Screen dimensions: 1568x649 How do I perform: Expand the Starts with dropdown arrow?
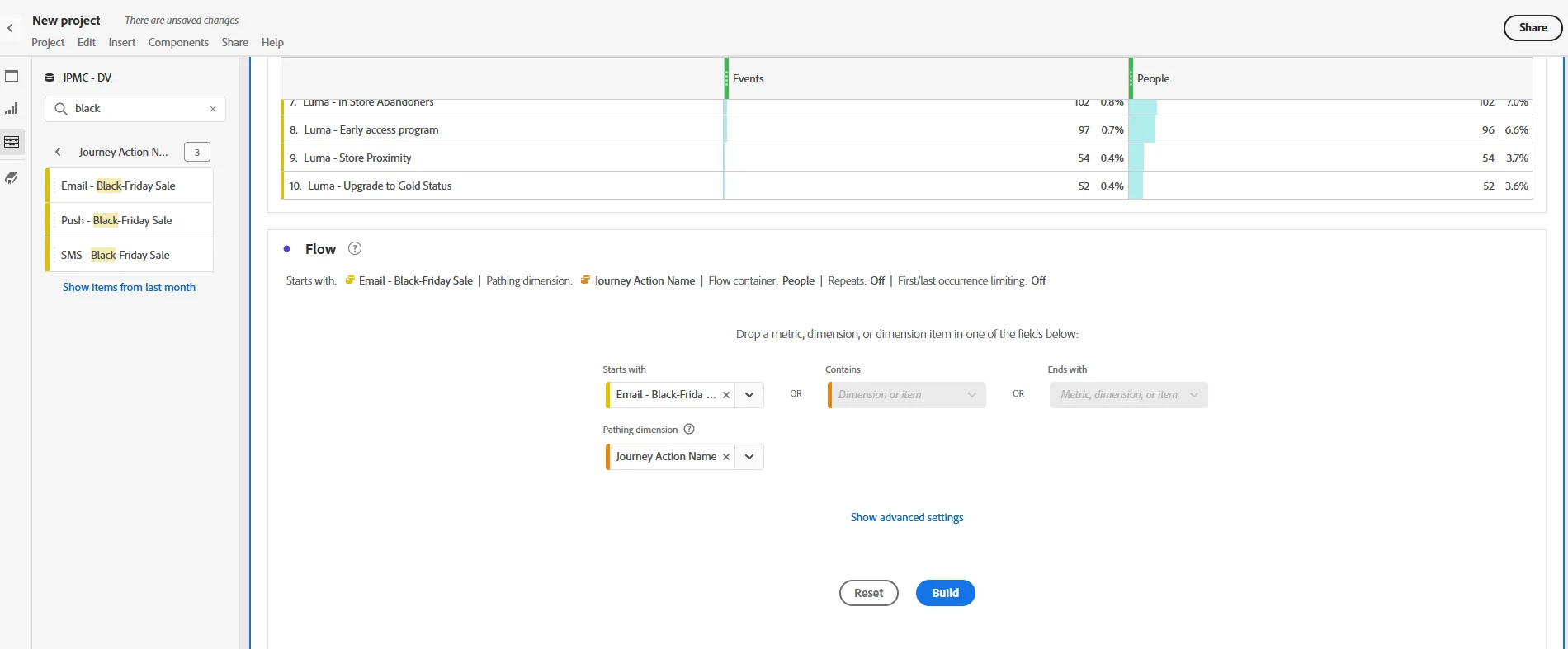point(749,395)
